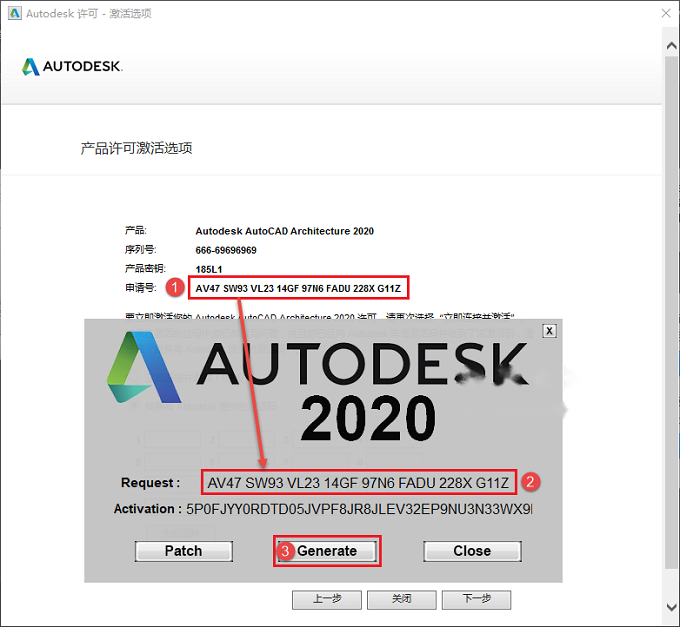This screenshot has width=680, height=627.
Task: Click the Close button in the keygen
Action: click(x=472, y=551)
